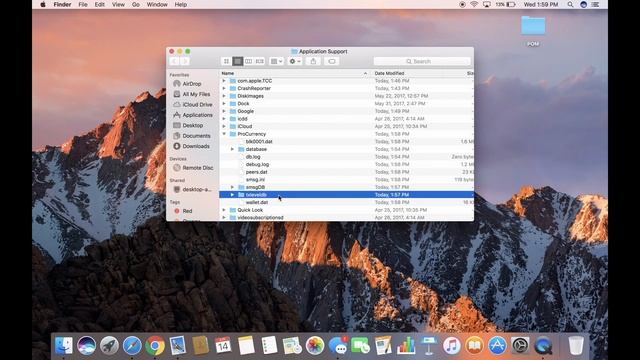Launch Safari from the Dock
This screenshot has height=360, width=640.
[132, 346]
